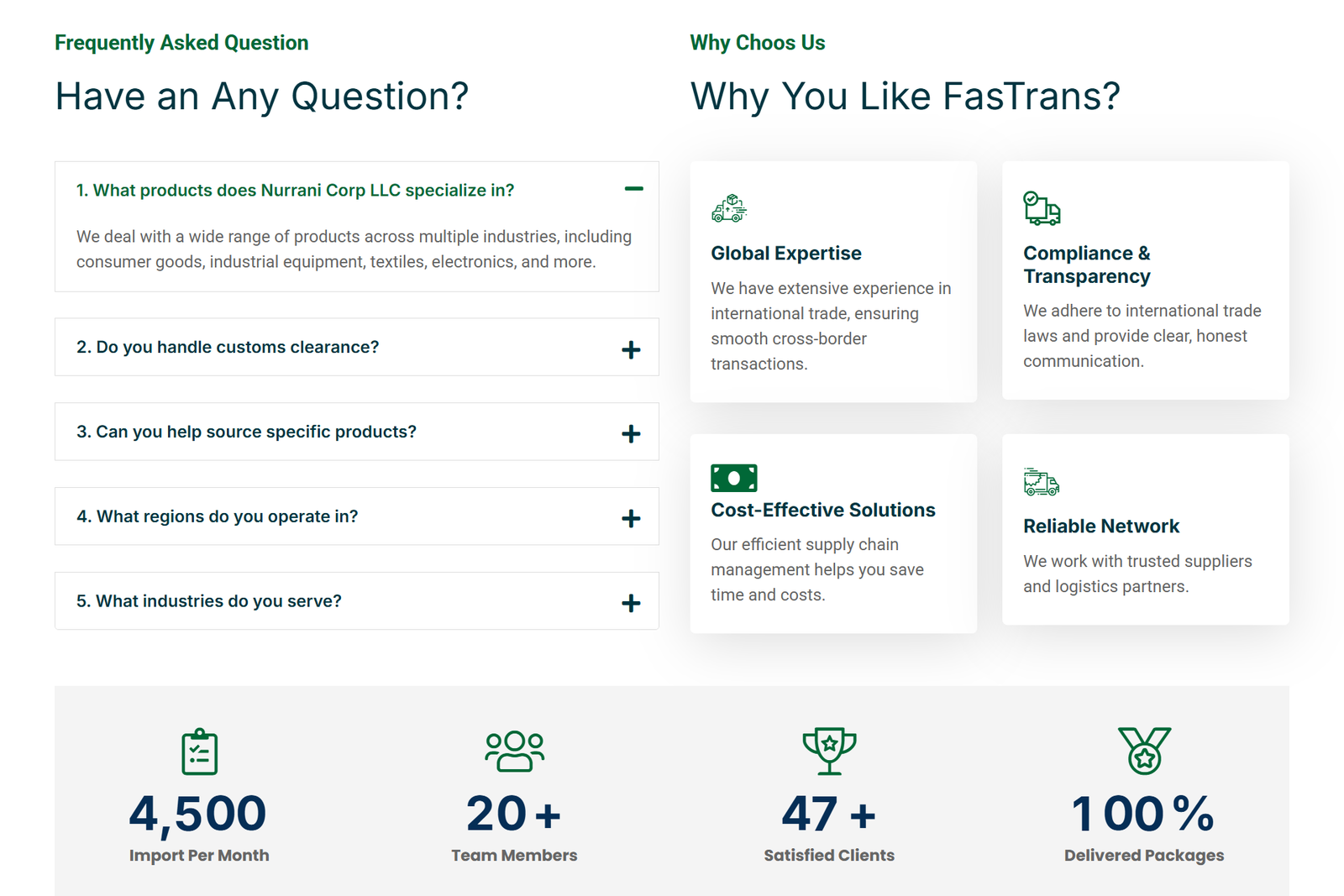Expand the customs clearance question plus icon
Image resolution: width=1344 pixels, height=896 pixels.
click(631, 350)
